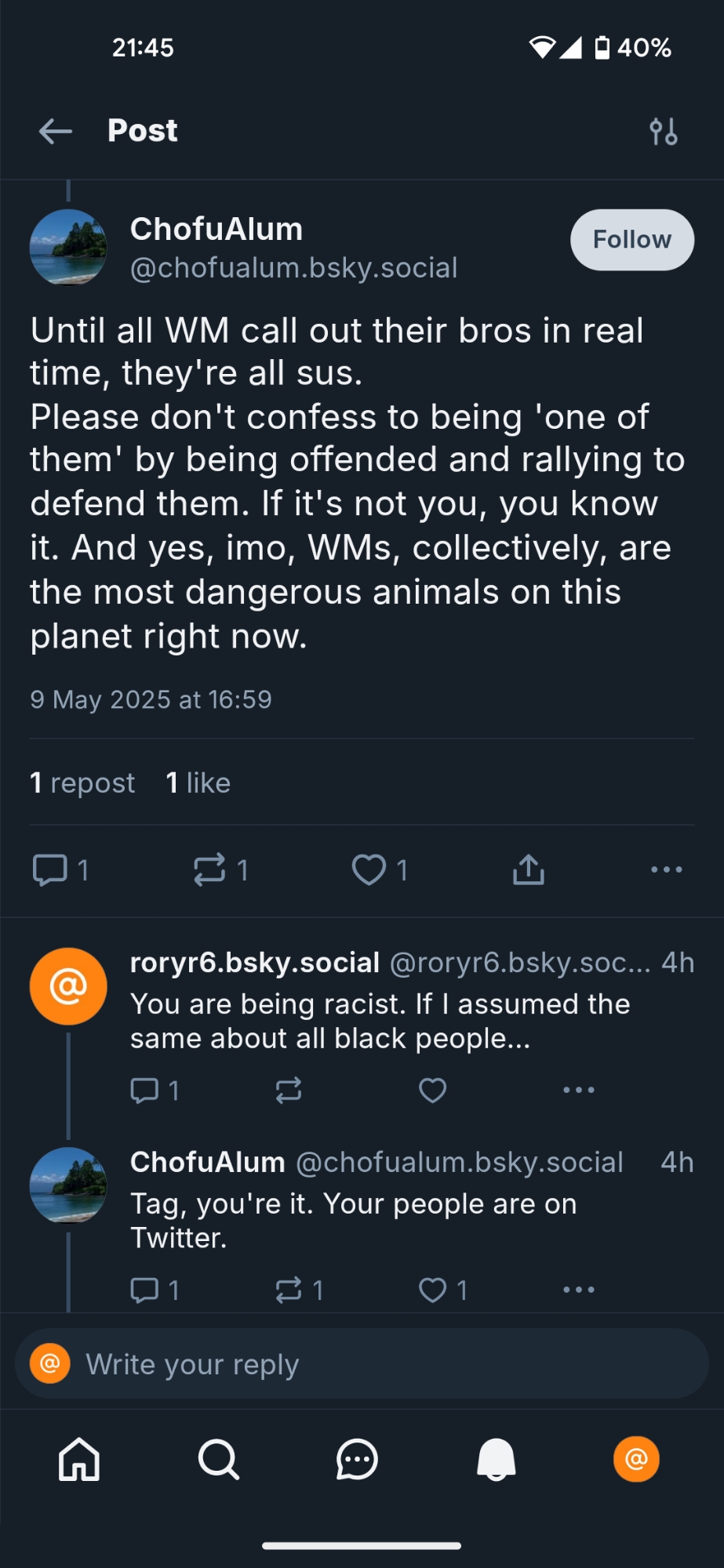Expand options menu on ChofuAlum's reply
Viewport: 724px width, 1568px height.
click(x=579, y=1290)
